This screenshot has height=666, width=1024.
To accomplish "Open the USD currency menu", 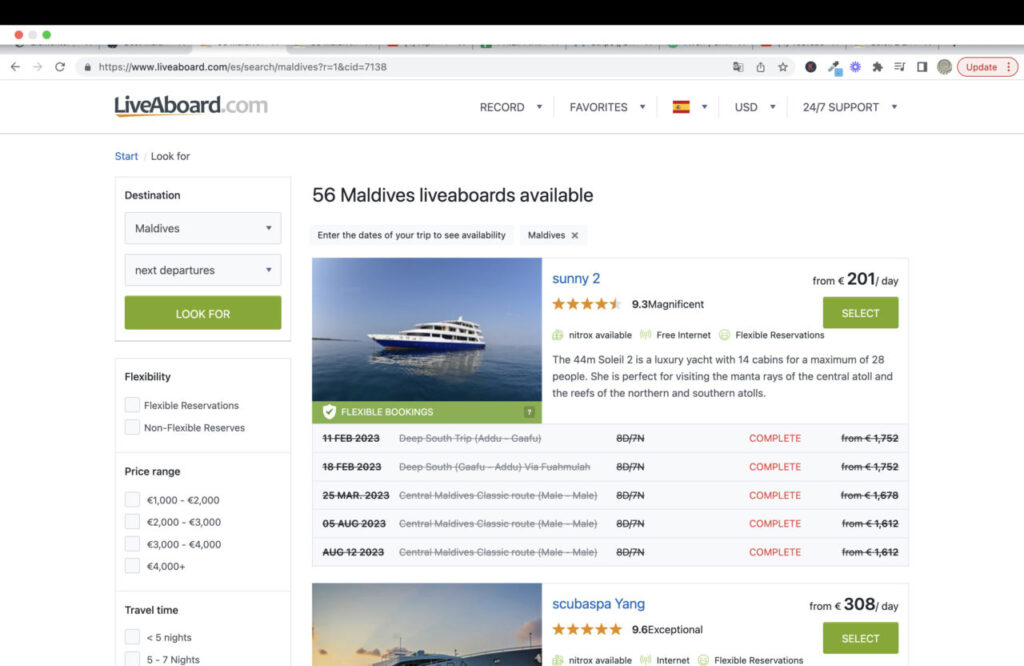I will [x=746, y=107].
